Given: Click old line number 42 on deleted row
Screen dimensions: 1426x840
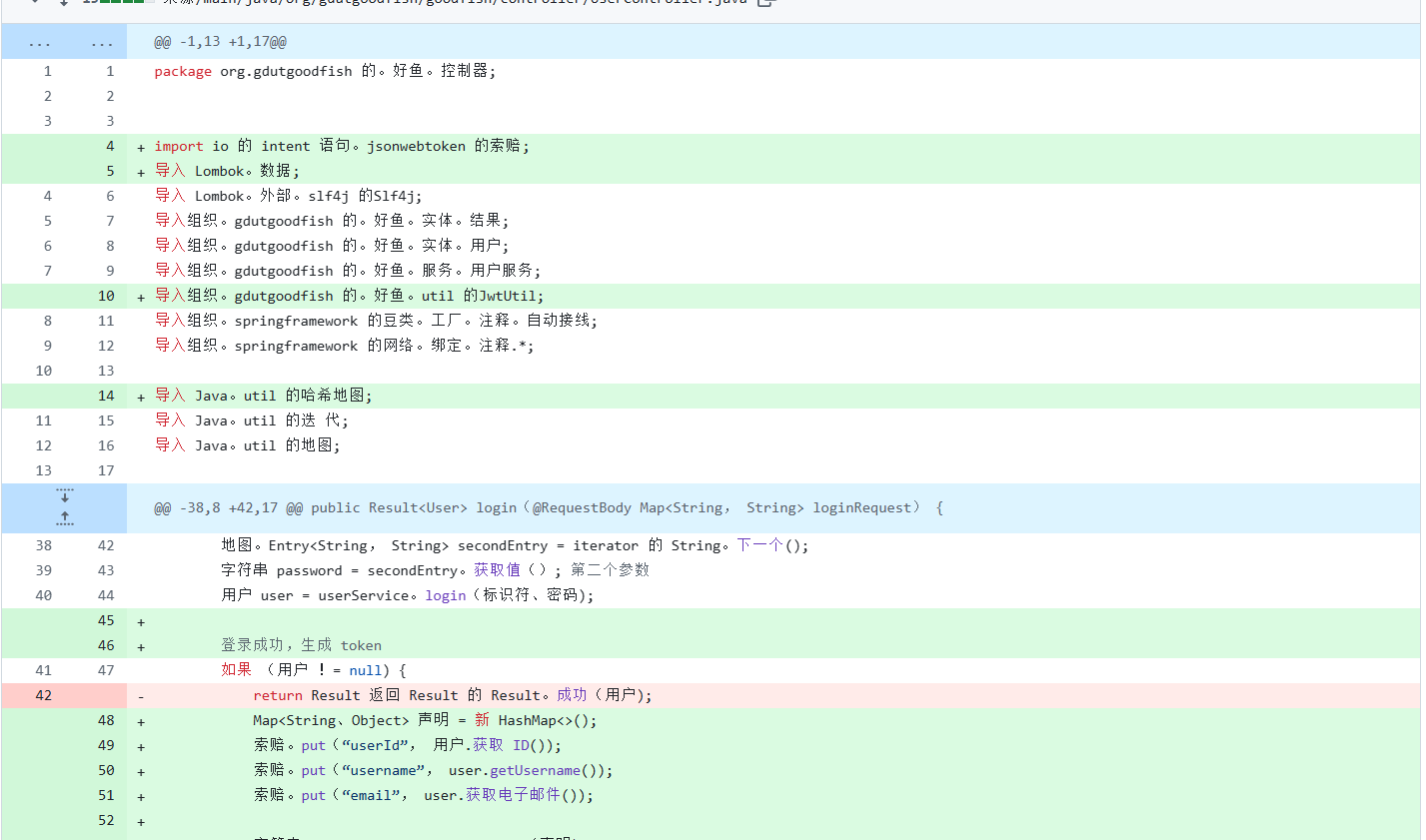Looking at the screenshot, I should (44, 695).
